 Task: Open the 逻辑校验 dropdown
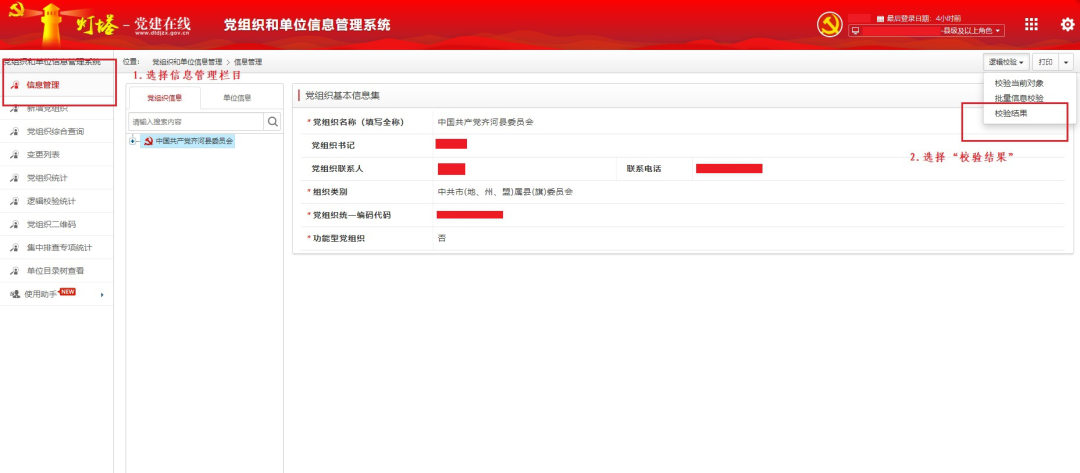click(x=1005, y=62)
